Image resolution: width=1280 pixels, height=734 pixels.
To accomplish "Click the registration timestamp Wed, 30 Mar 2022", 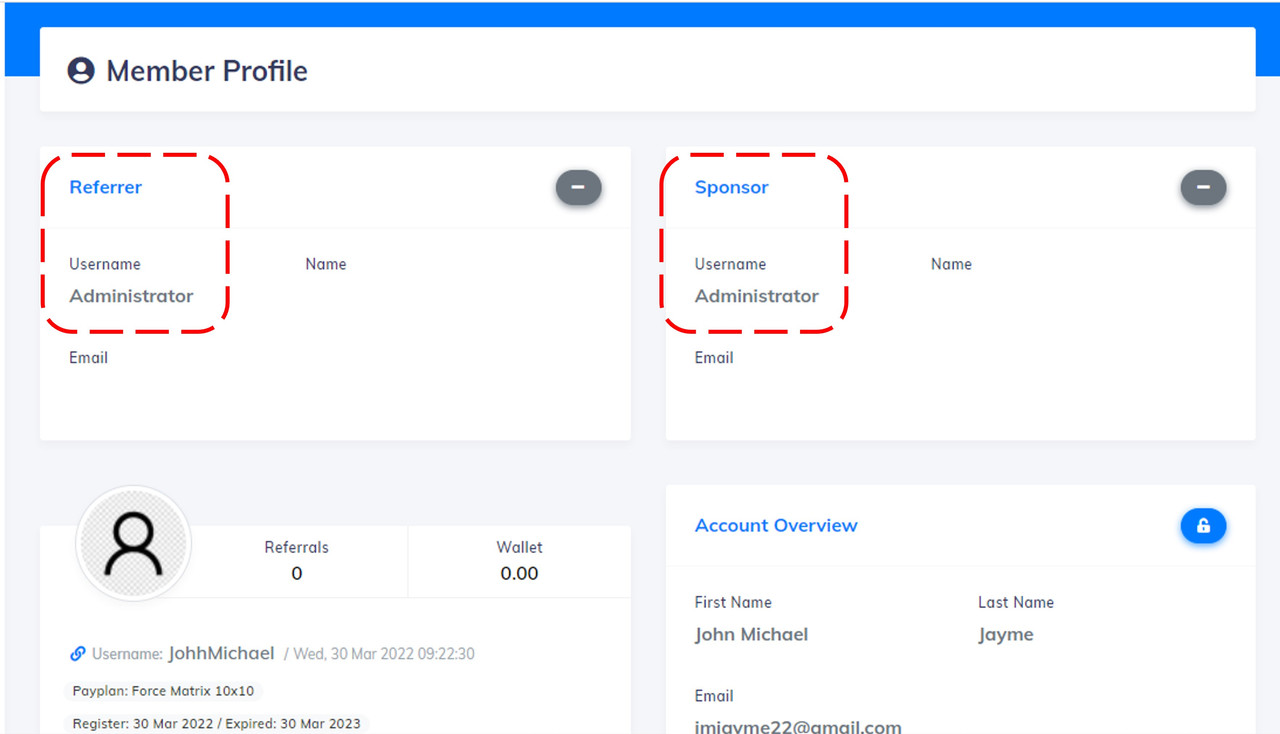I will point(384,654).
